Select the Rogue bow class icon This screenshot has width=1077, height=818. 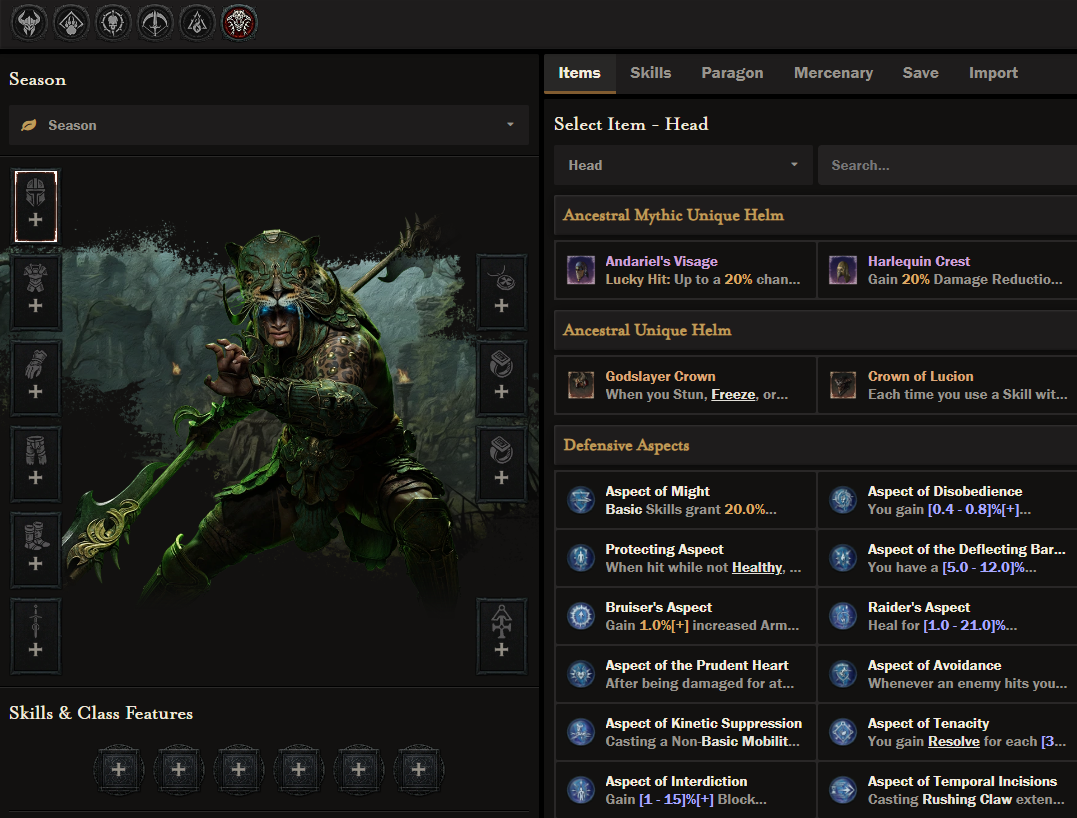[155, 23]
